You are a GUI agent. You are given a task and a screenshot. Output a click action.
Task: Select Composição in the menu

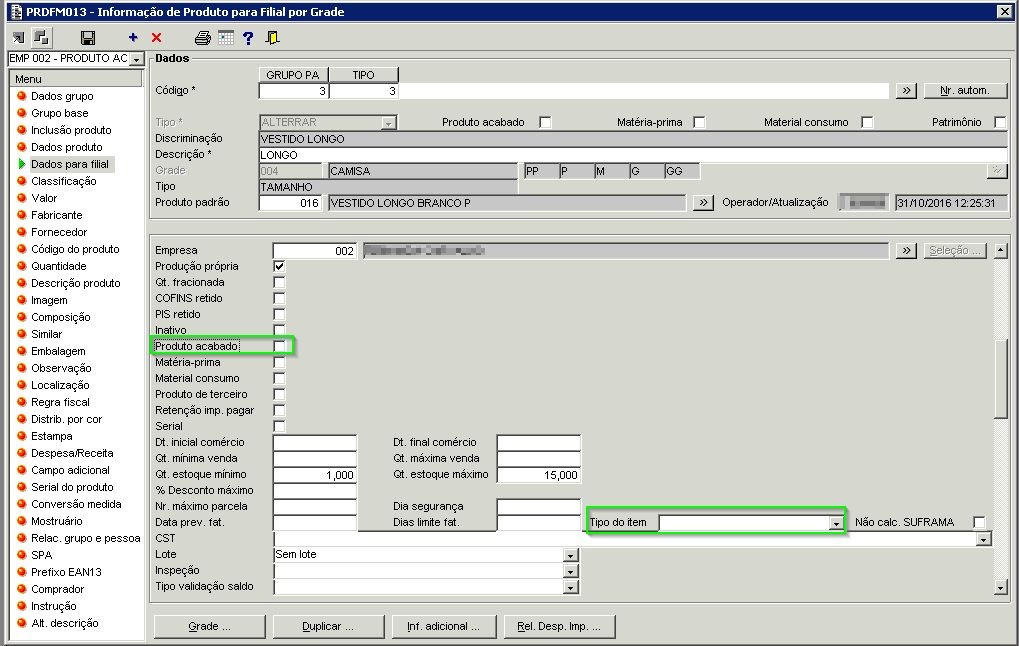[60, 317]
